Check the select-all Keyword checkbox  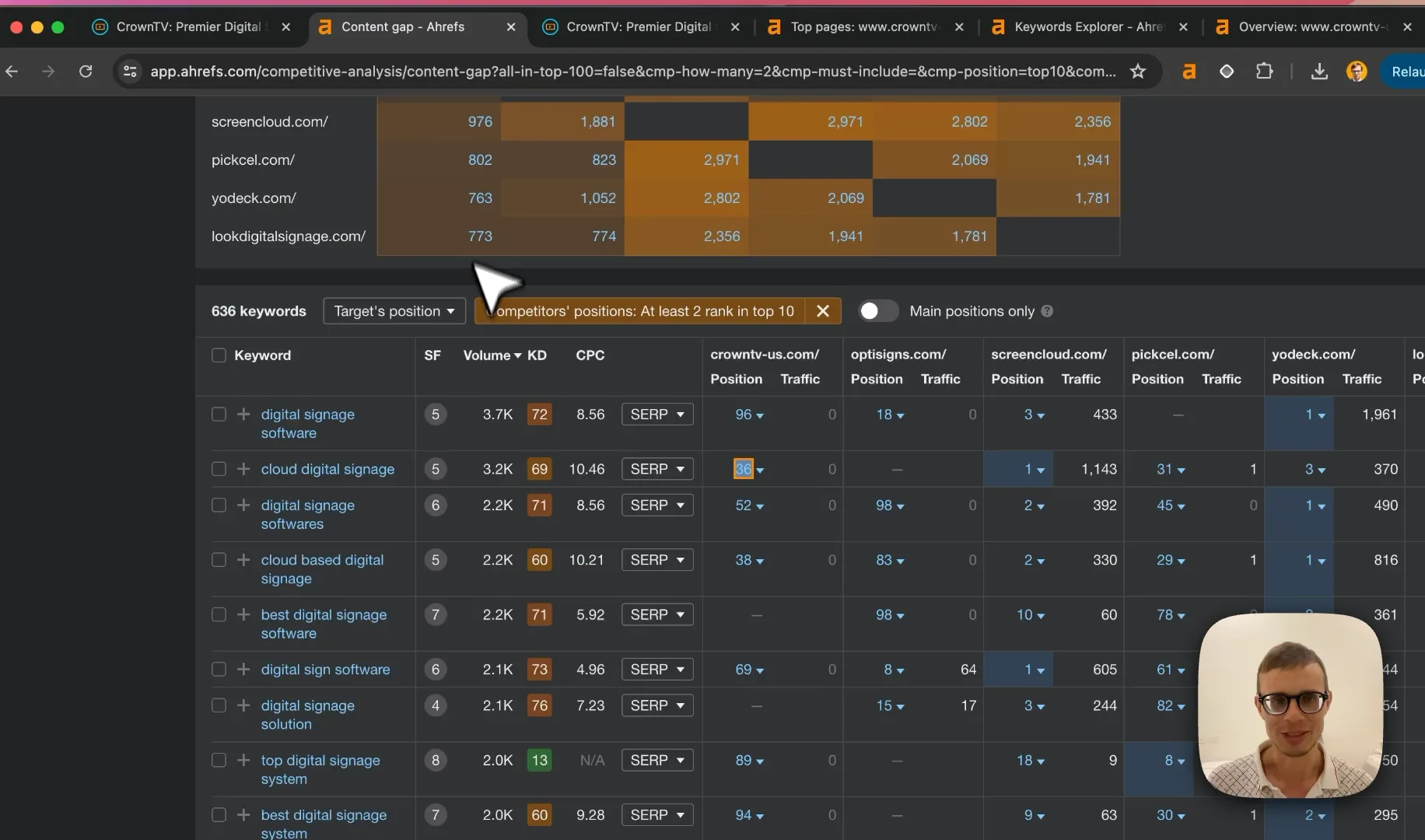pyautogui.click(x=219, y=355)
